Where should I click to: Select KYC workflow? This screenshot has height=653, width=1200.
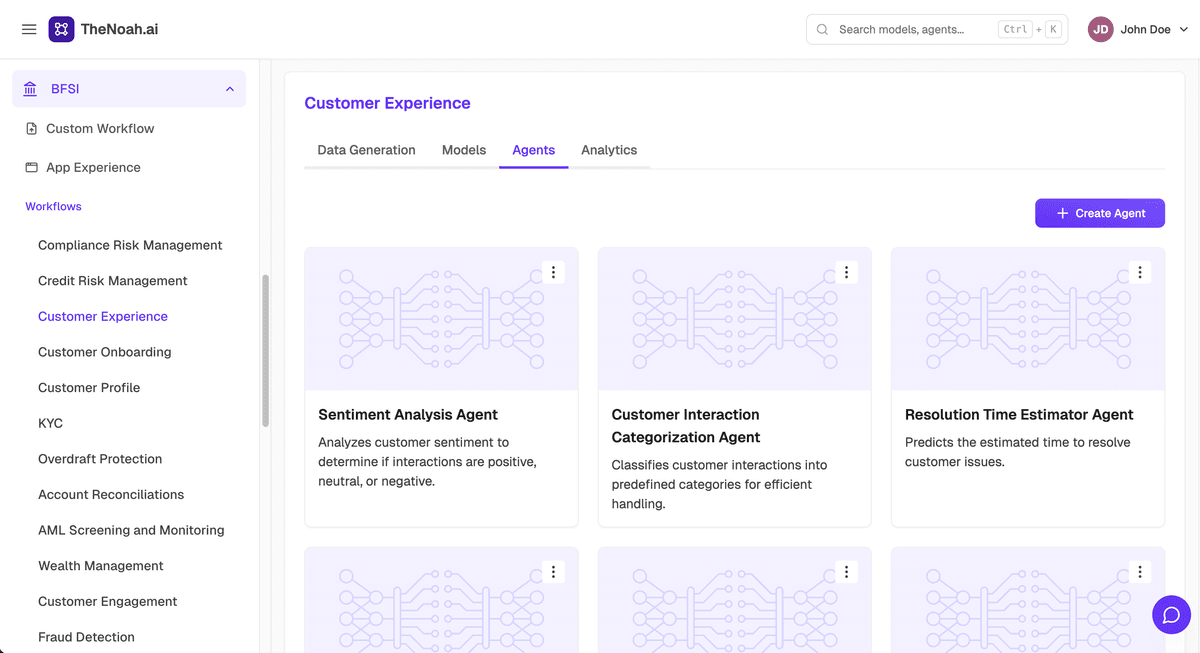pos(50,423)
